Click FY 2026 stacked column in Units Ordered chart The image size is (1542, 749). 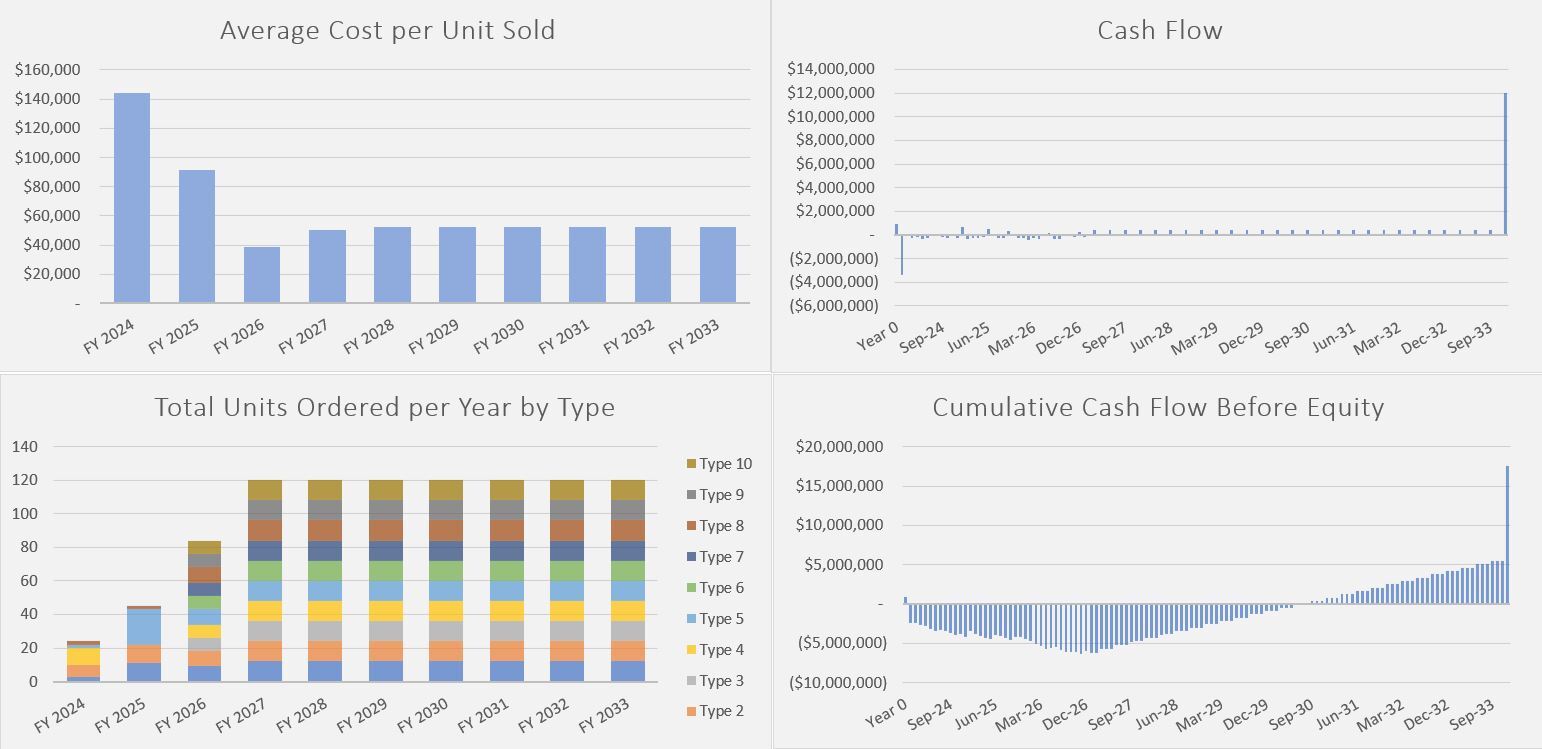(203, 611)
